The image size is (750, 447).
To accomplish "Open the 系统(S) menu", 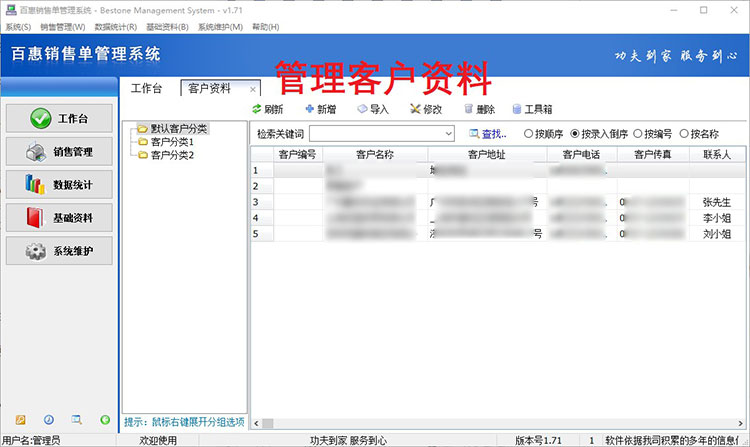I will tap(18, 27).
